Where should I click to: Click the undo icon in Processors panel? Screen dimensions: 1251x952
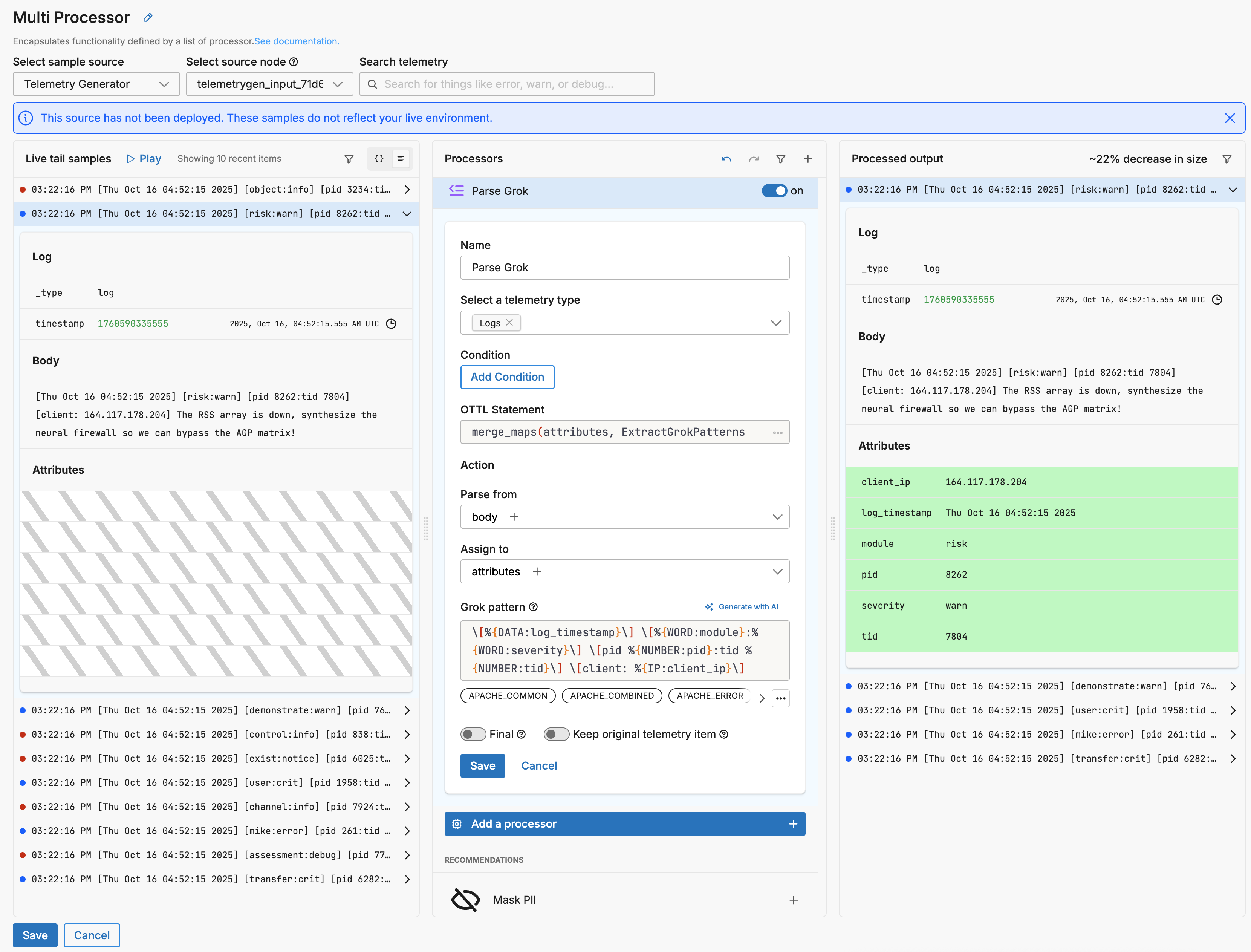point(726,159)
